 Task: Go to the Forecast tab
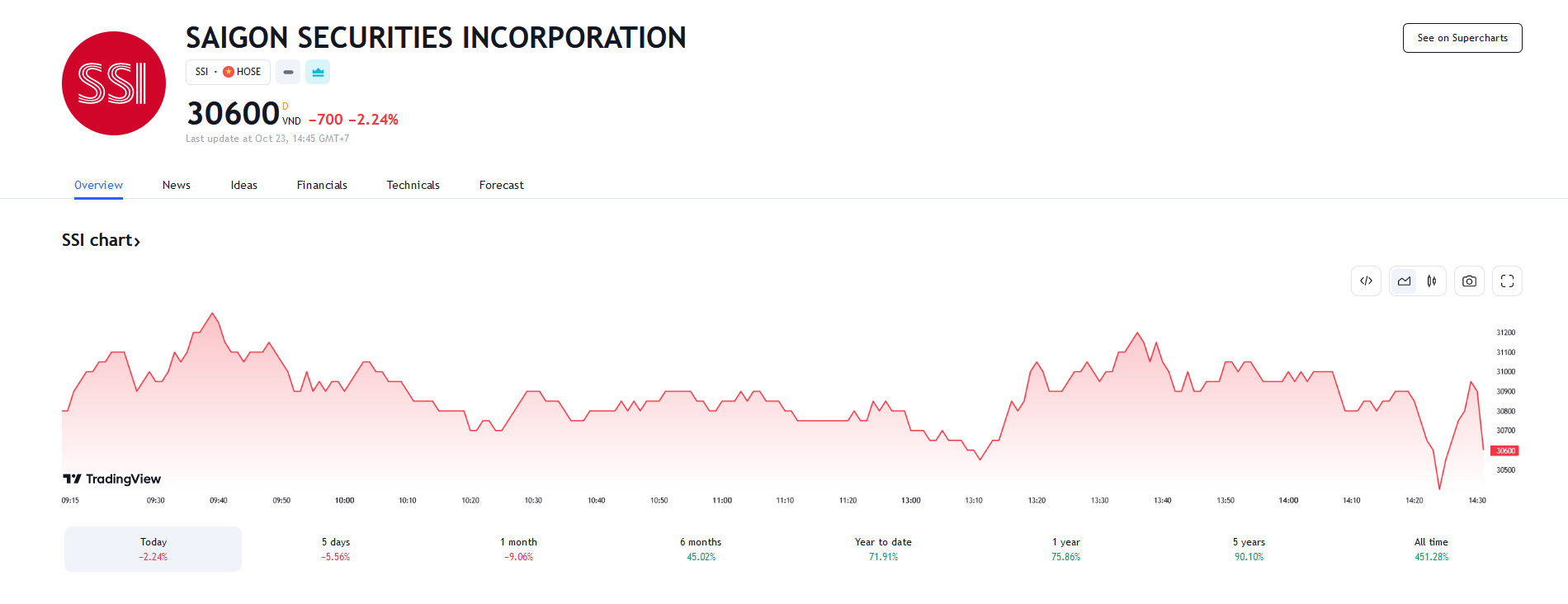501,185
